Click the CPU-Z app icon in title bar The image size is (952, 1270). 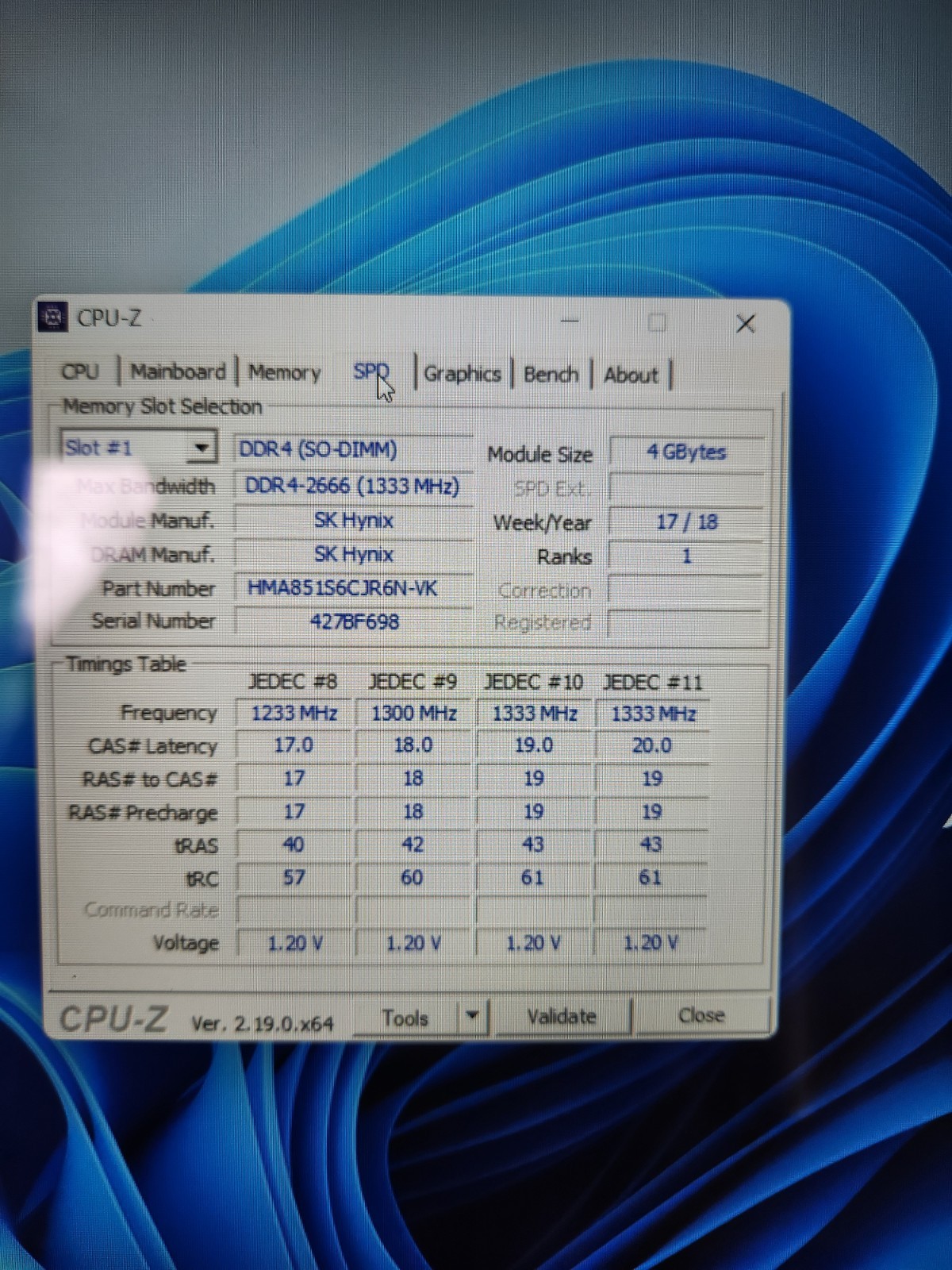[x=54, y=317]
